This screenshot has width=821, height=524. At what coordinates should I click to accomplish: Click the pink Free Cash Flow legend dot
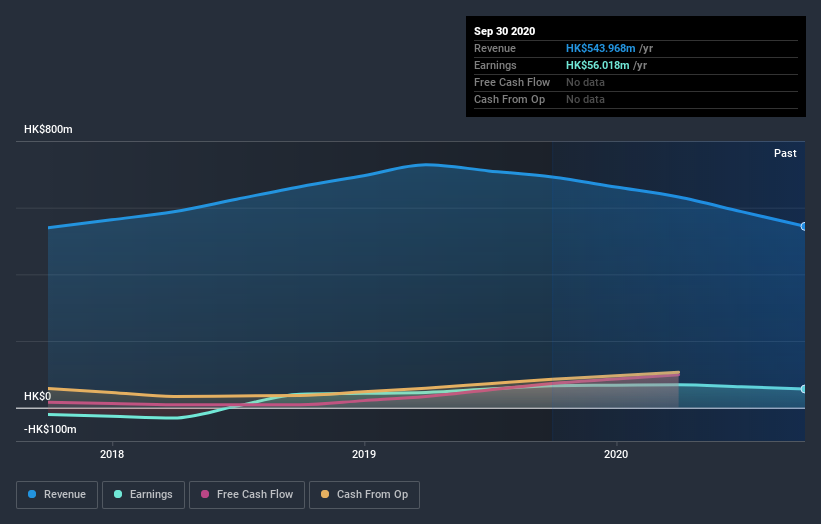coord(205,494)
